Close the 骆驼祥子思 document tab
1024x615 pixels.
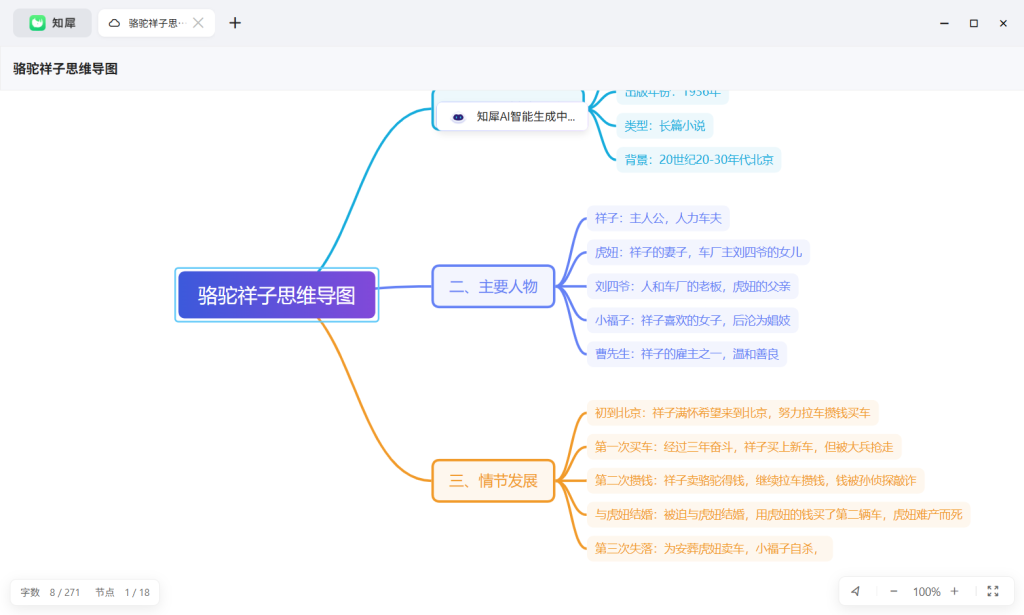[199, 23]
